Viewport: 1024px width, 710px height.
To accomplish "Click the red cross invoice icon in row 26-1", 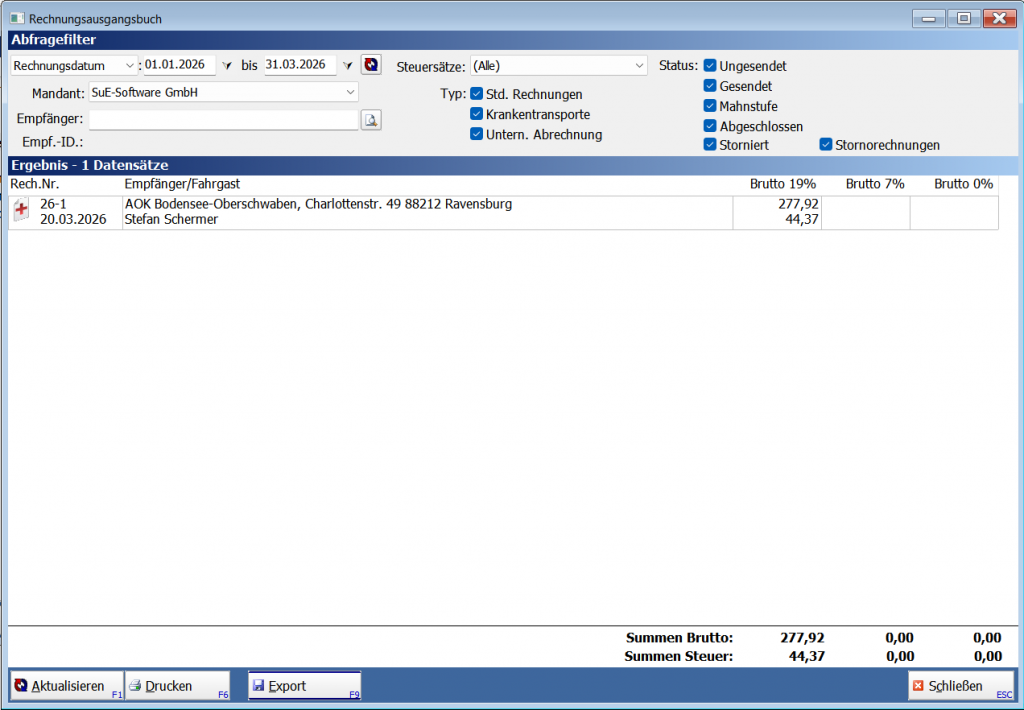I will pyautogui.click(x=21, y=212).
